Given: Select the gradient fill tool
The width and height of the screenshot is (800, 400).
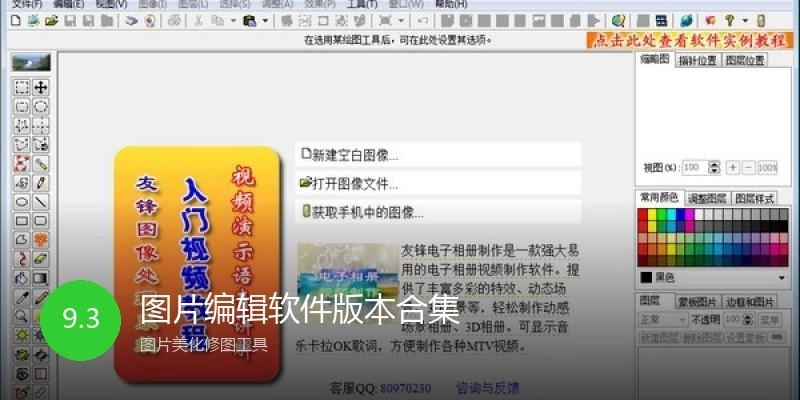Looking at the screenshot, I should [x=41, y=279].
